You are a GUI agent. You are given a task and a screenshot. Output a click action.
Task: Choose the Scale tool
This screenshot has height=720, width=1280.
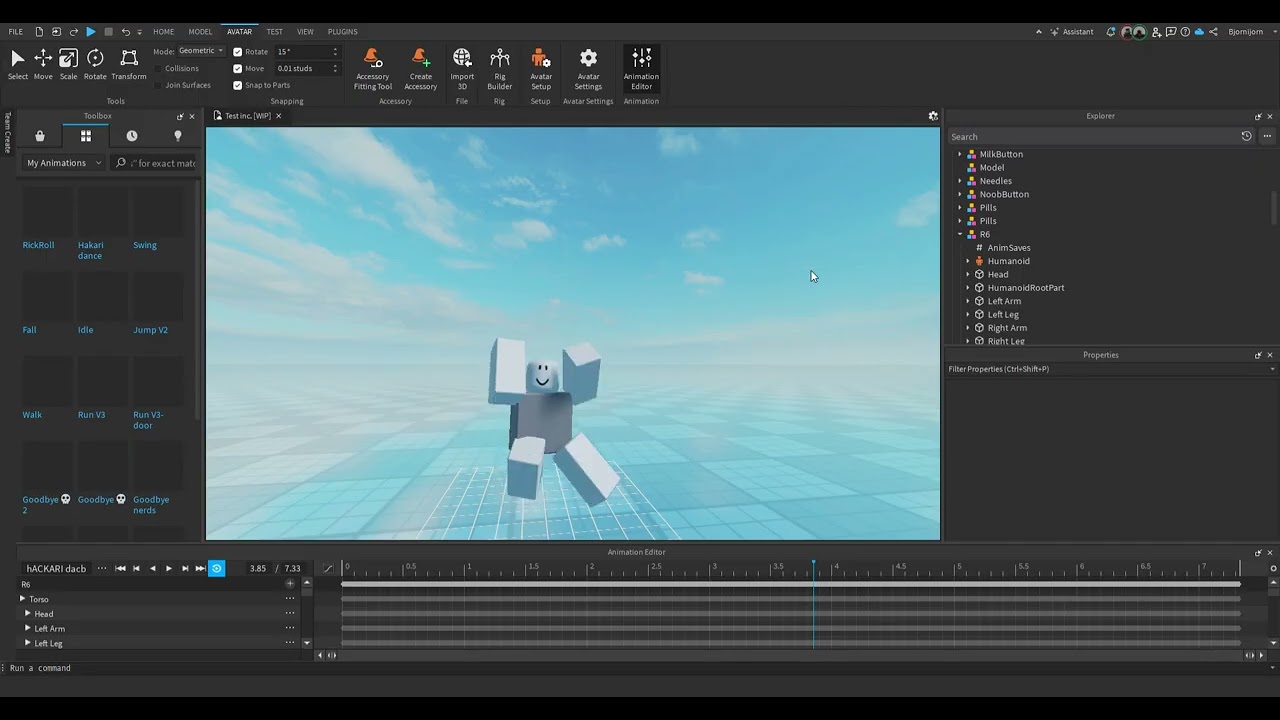tap(68, 64)
